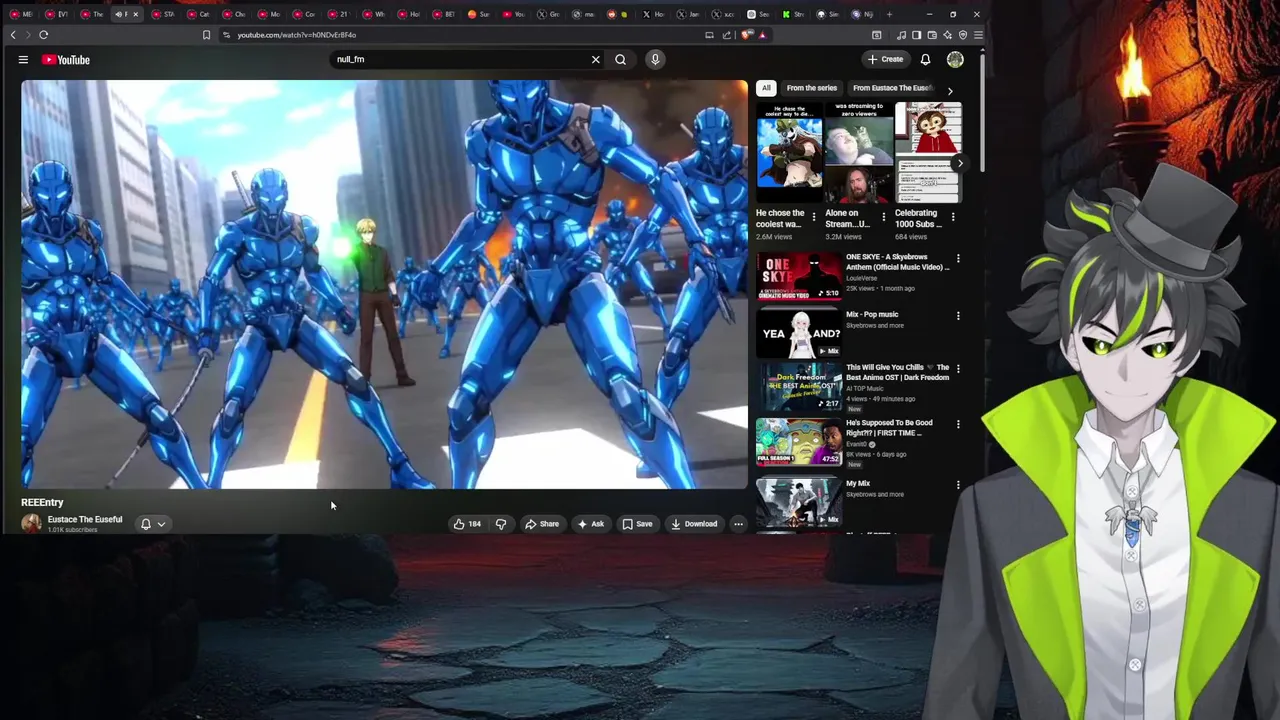Click the main video player

tap(384, 285)
